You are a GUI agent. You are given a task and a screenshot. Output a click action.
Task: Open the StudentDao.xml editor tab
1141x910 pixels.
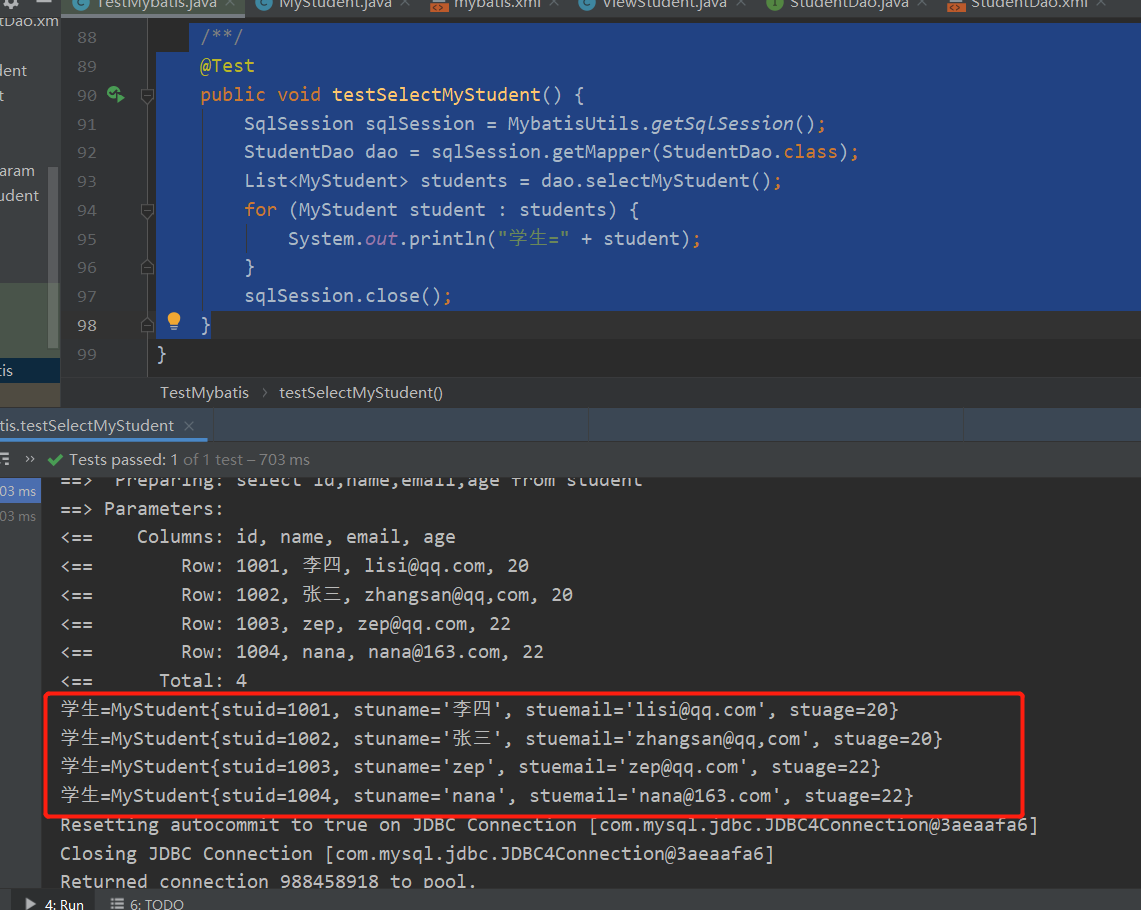point(1029,4)
